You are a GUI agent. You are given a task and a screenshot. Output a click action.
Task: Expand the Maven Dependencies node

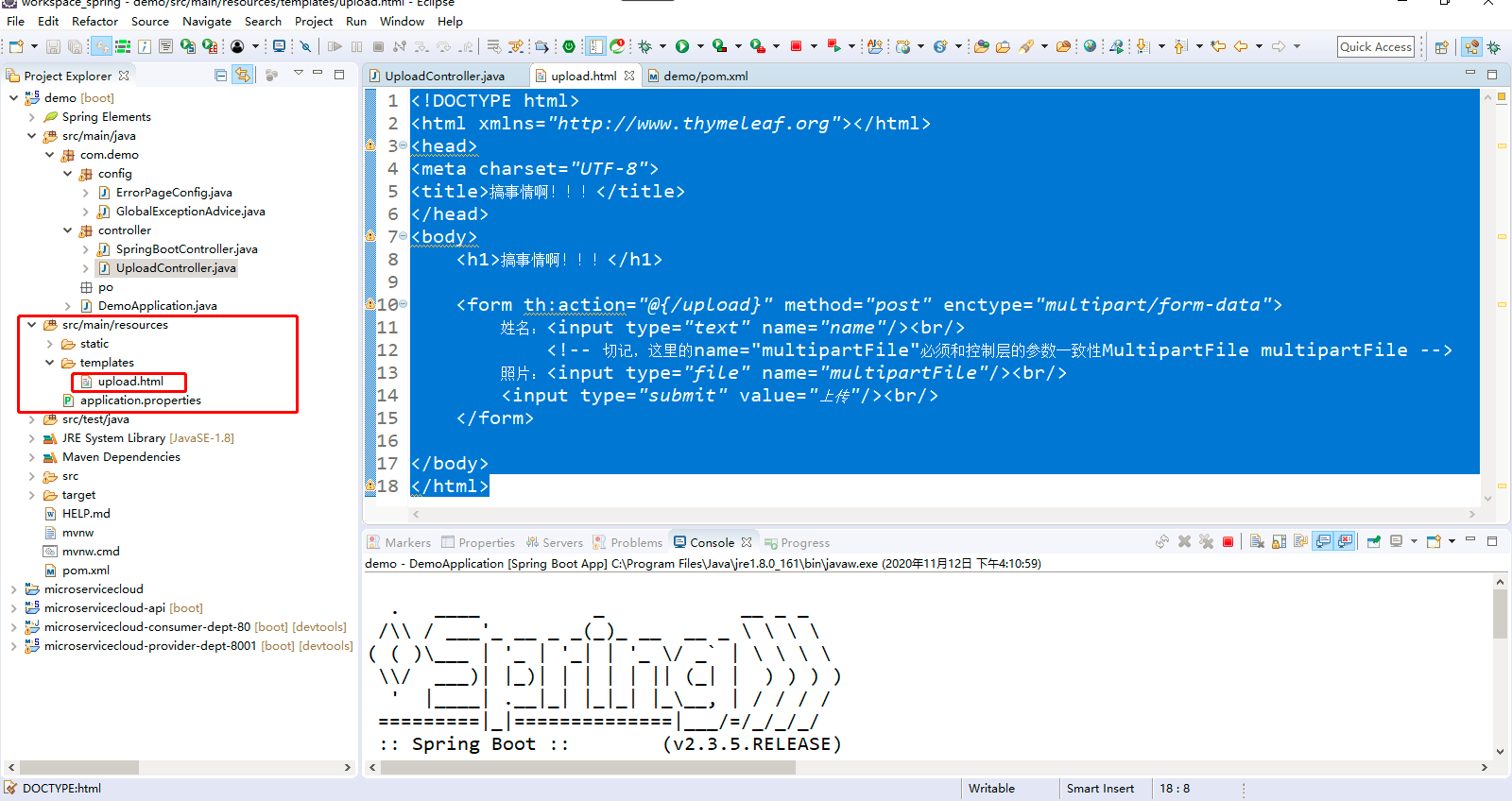(x=31, y=457)
